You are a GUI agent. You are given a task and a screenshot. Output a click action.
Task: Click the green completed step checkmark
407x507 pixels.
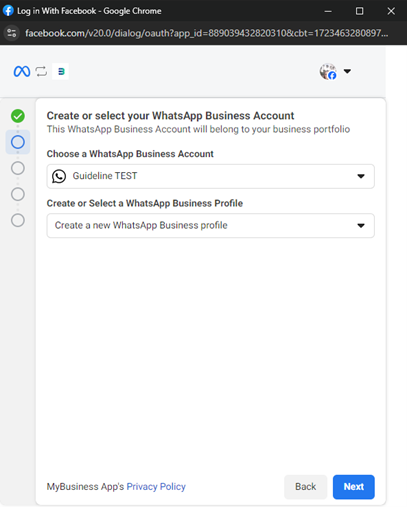click(18, 116)
